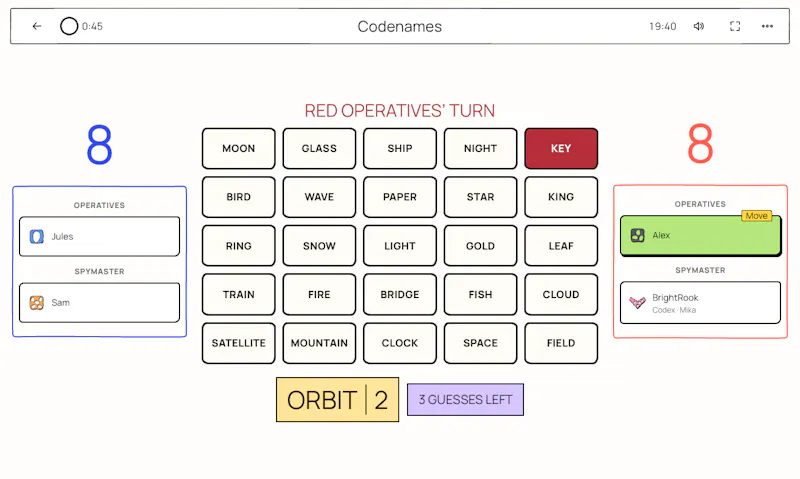Viewport: 800px width, 479px height.
Task: Tap the FIRE word card
Action: [319, 294]
